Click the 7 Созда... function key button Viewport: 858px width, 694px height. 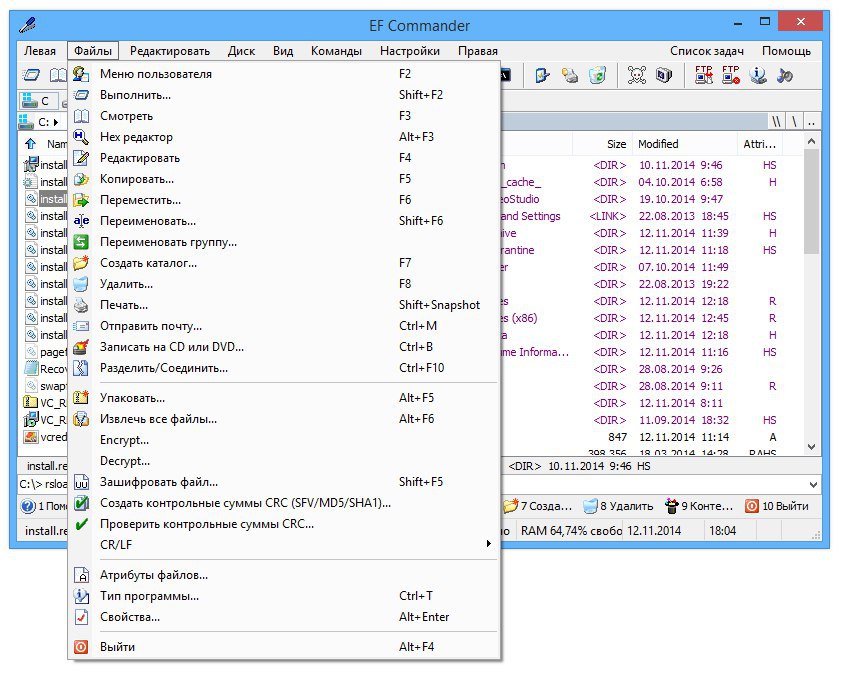pyautogui.click(x=538, y=506)
